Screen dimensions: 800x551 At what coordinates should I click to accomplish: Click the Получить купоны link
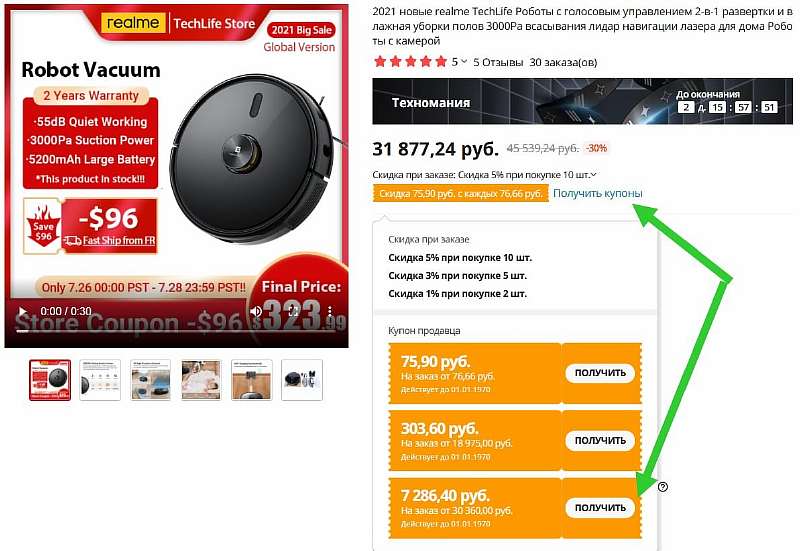point(597,193)
